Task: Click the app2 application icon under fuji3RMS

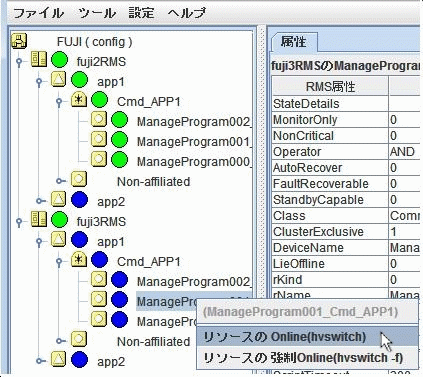Action: [x=59, y=359]
